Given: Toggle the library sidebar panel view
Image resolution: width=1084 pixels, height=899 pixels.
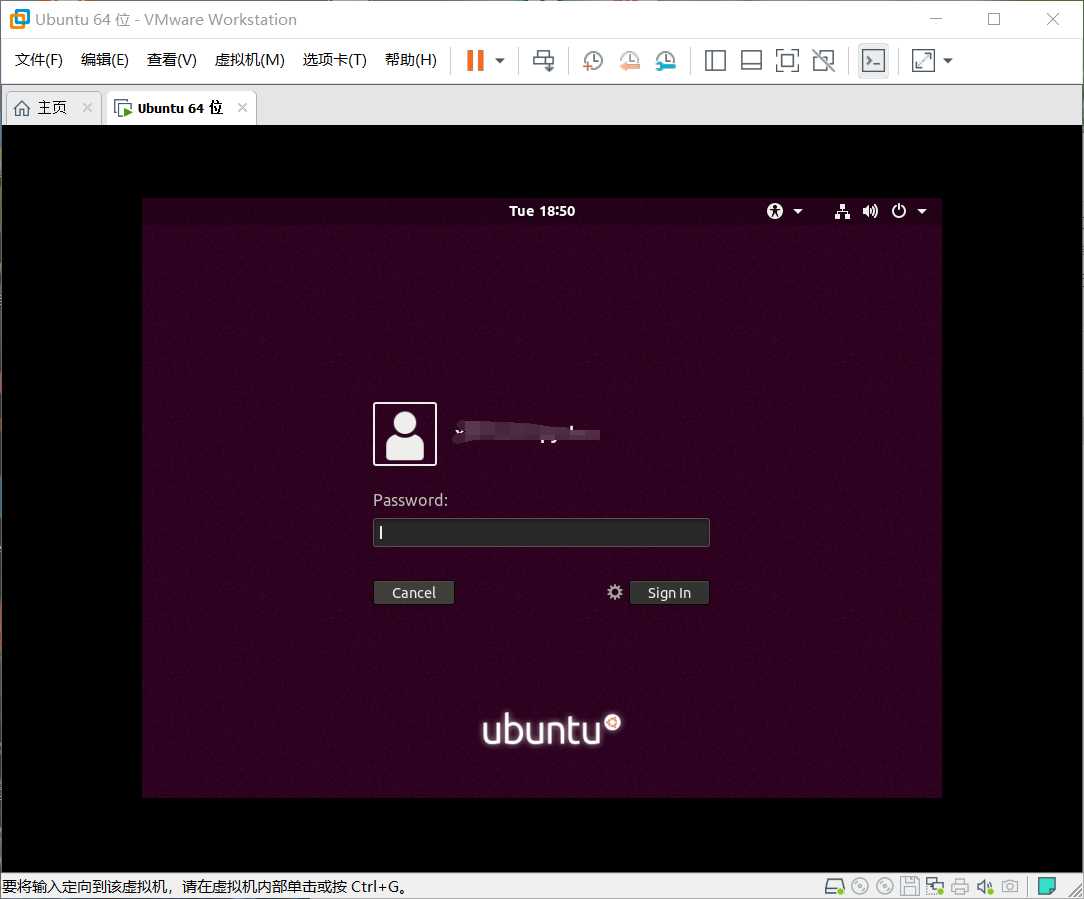Looking at the screenshot, I should point(715,60).
